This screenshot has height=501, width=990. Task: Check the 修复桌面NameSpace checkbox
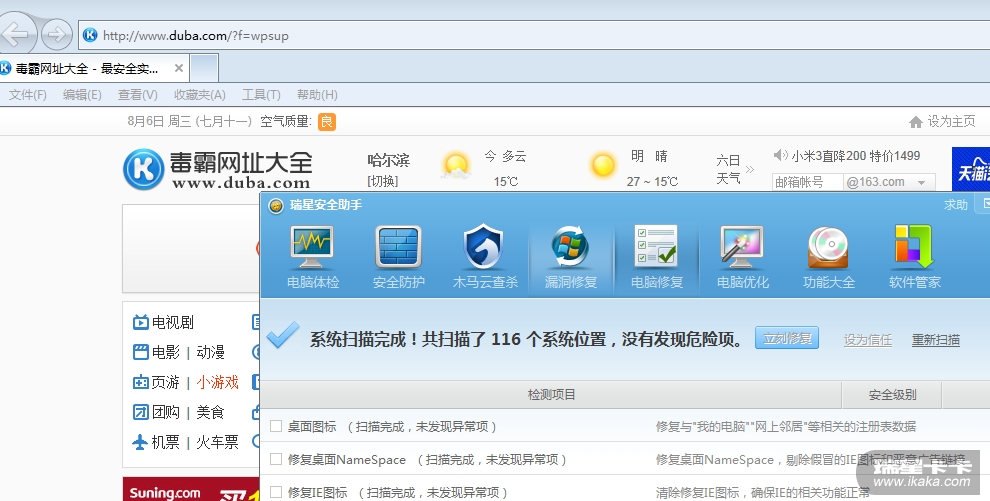(276, 459)
